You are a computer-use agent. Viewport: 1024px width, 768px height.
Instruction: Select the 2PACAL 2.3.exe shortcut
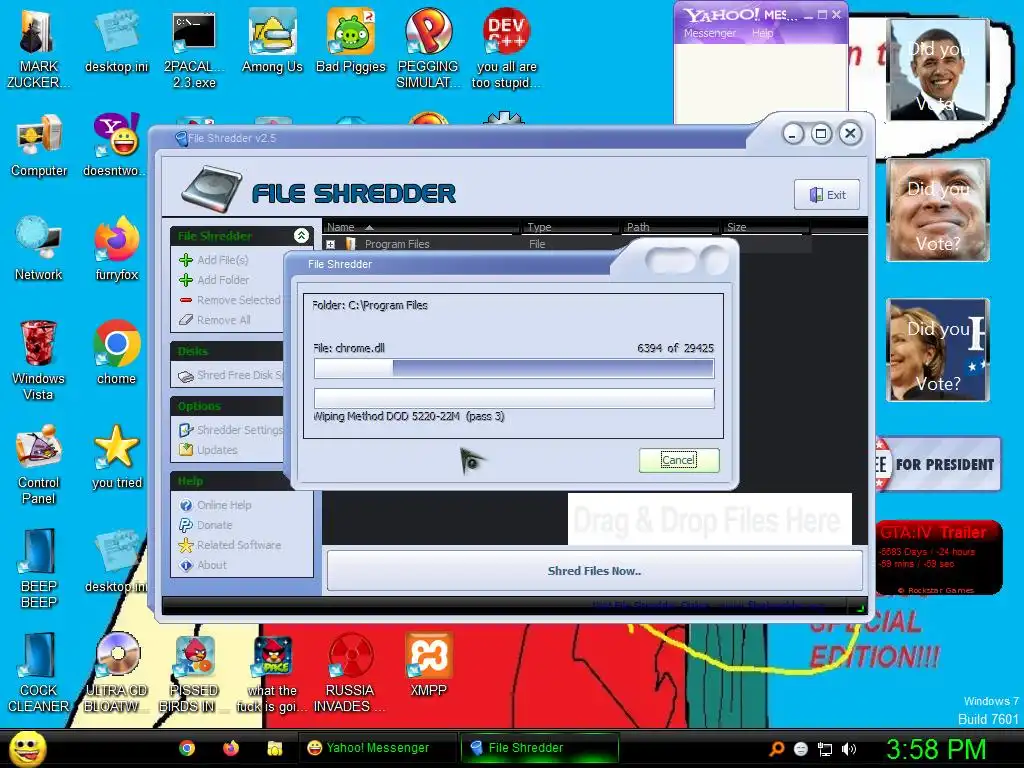194,49
